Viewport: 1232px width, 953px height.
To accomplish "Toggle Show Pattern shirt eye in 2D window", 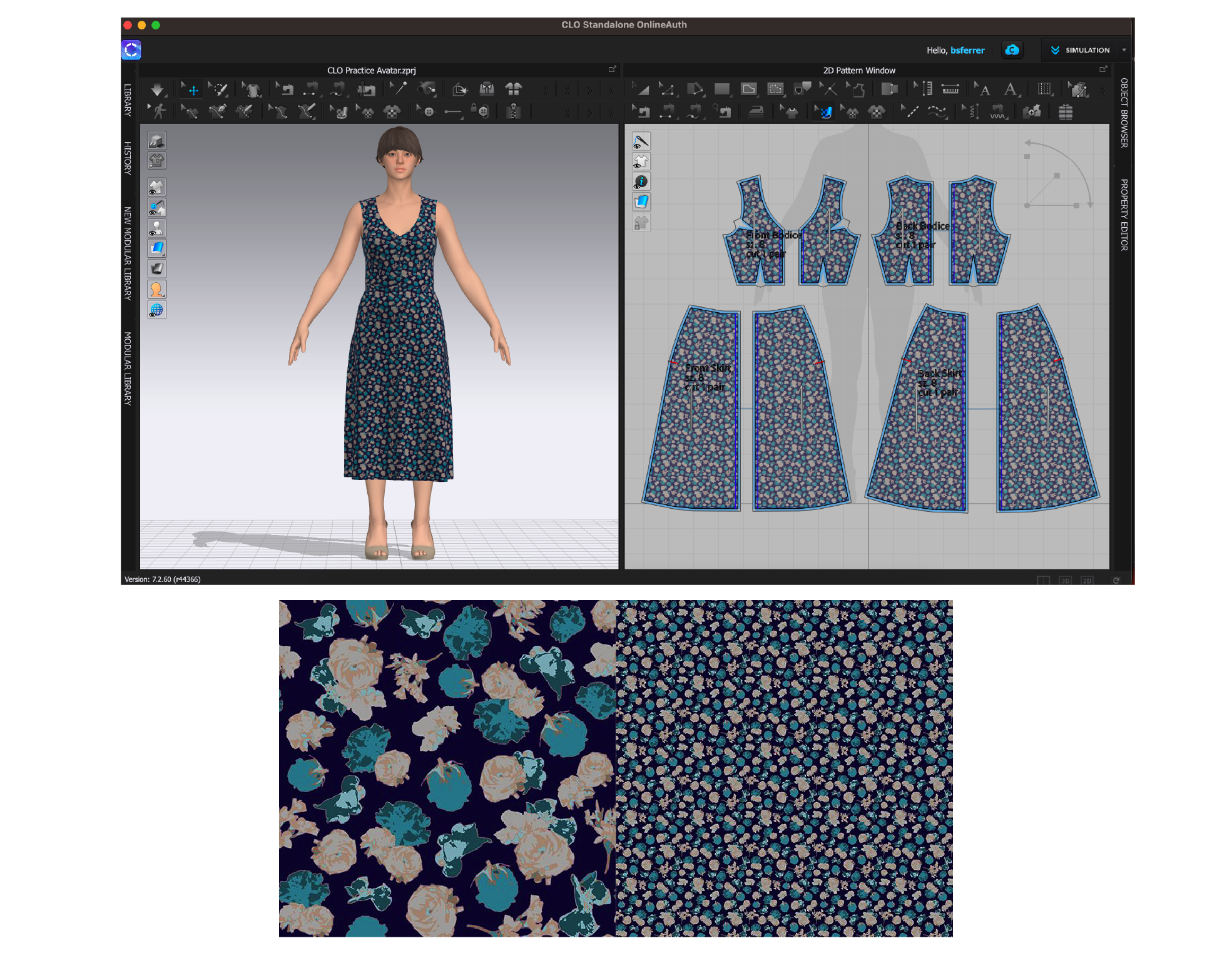I will [641, 161].
